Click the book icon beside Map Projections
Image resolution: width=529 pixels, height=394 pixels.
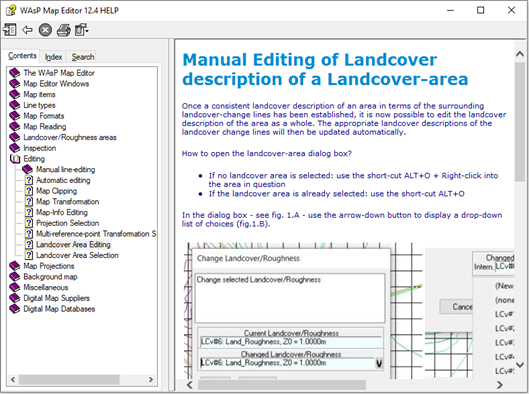point(15,266)
